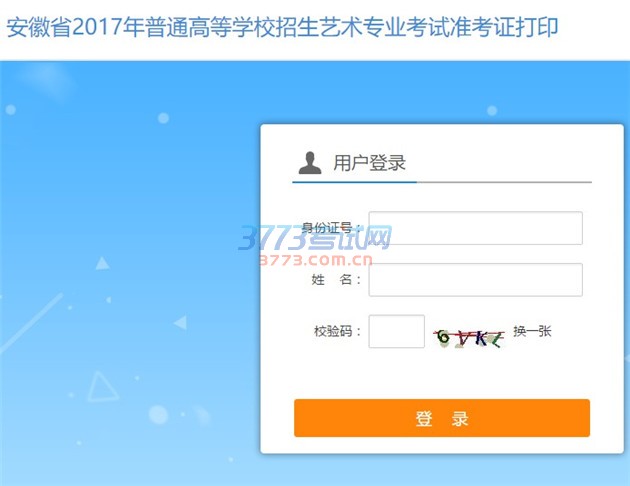This screenshot has width=630, height=486.
Task: Click the hollow outlined triangle decoration
Action: 102,387
